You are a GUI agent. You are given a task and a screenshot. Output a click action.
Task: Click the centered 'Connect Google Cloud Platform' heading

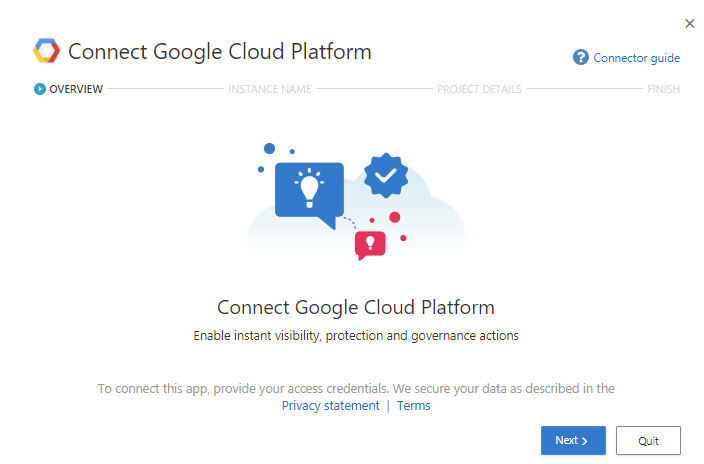355,307
